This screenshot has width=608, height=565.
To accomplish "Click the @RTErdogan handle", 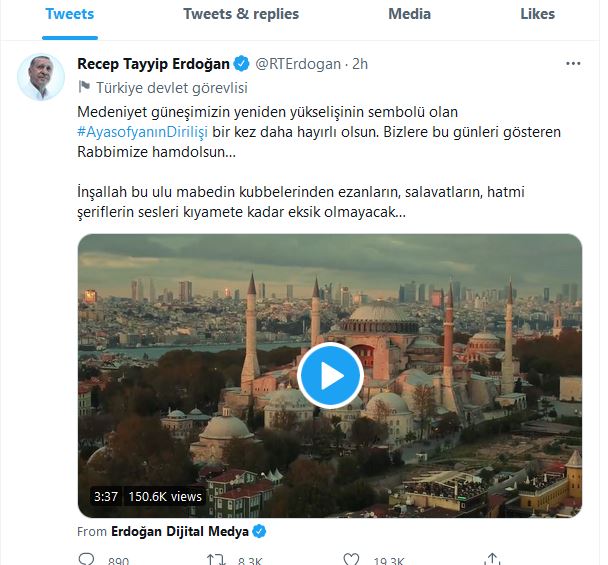I will (x=298, y=64).
